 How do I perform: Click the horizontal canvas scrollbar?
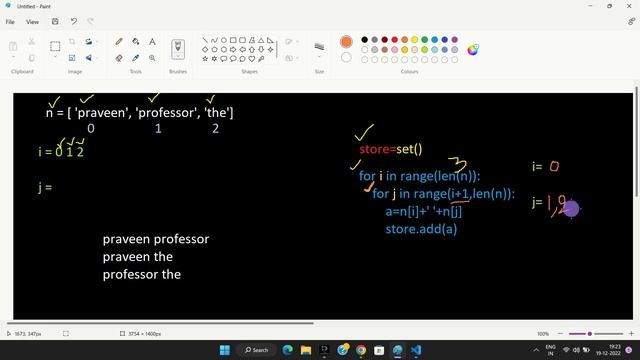tap(160, 323)
